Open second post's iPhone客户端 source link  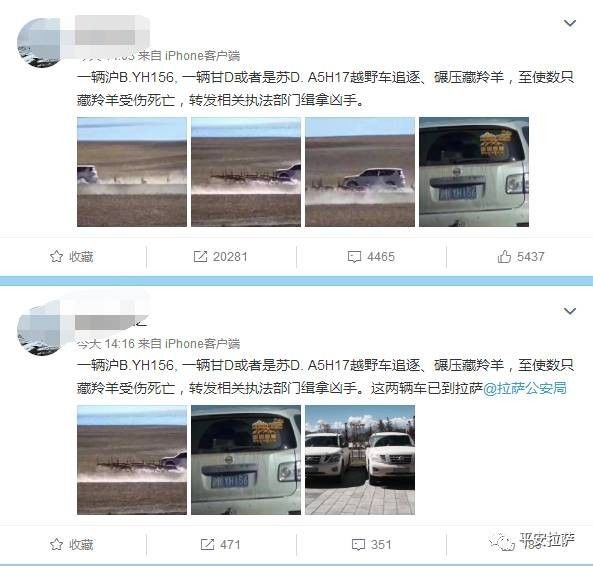(x=202, y=344)
